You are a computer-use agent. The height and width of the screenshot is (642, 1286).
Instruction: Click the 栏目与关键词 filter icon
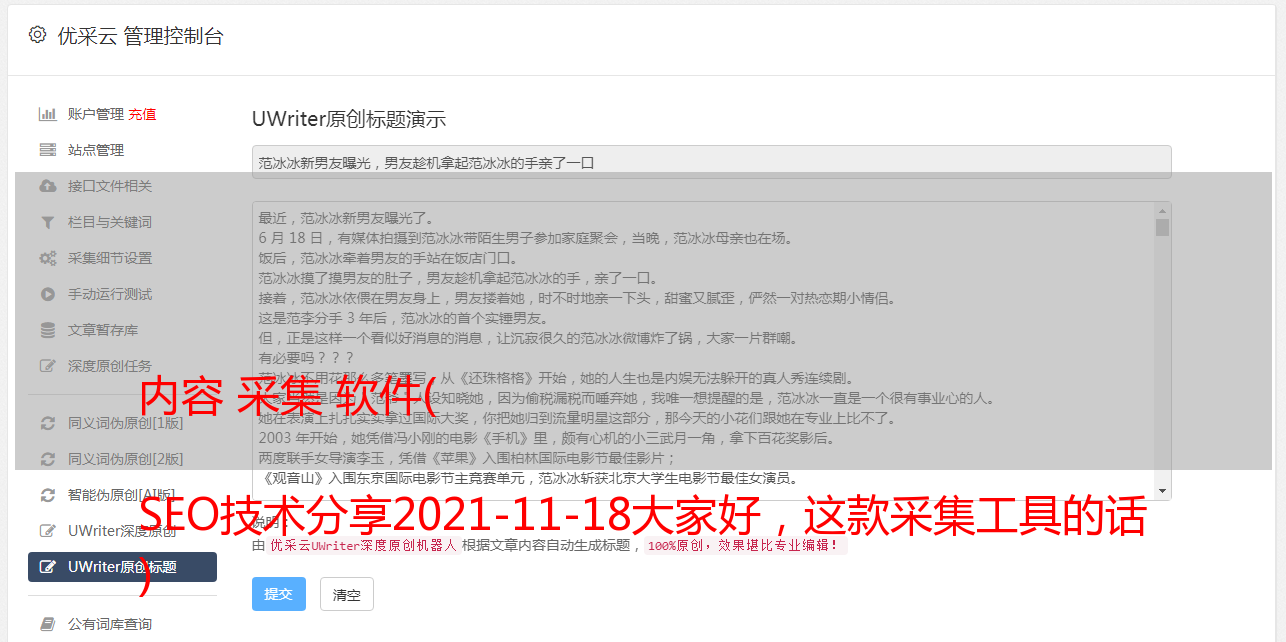47,222
